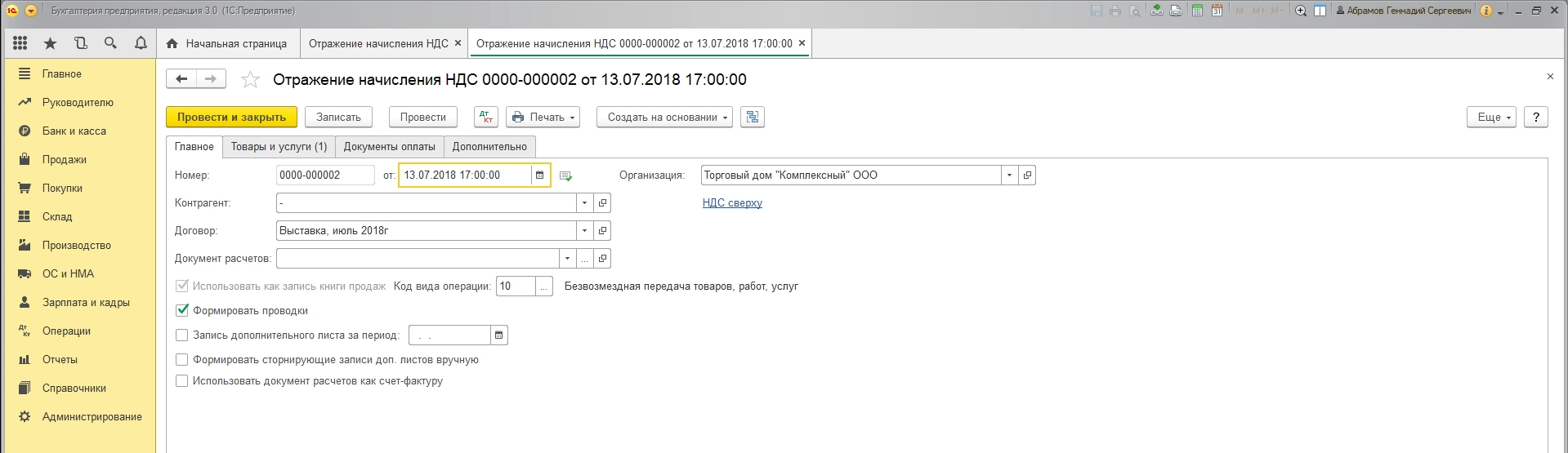Click zoom magnifier icon in title bar
The width and height of the screenshot is (1568, 453).
click(x=1301, y=11)
